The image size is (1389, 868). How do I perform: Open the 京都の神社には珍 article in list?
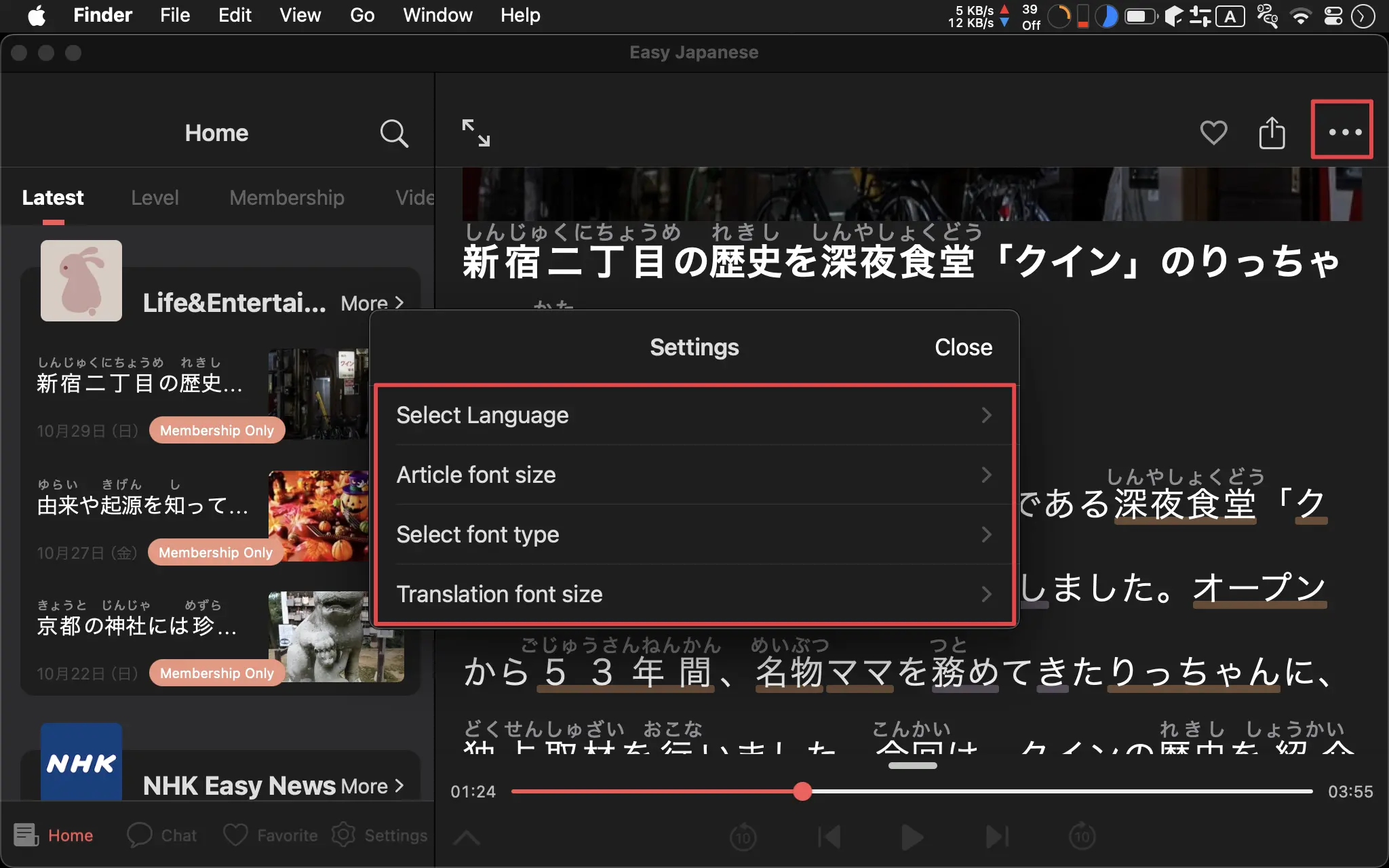[x=137, y=625]
